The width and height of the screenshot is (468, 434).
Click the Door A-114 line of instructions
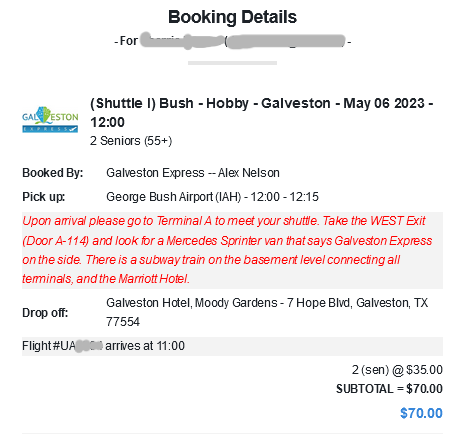[x=227, y=241]
